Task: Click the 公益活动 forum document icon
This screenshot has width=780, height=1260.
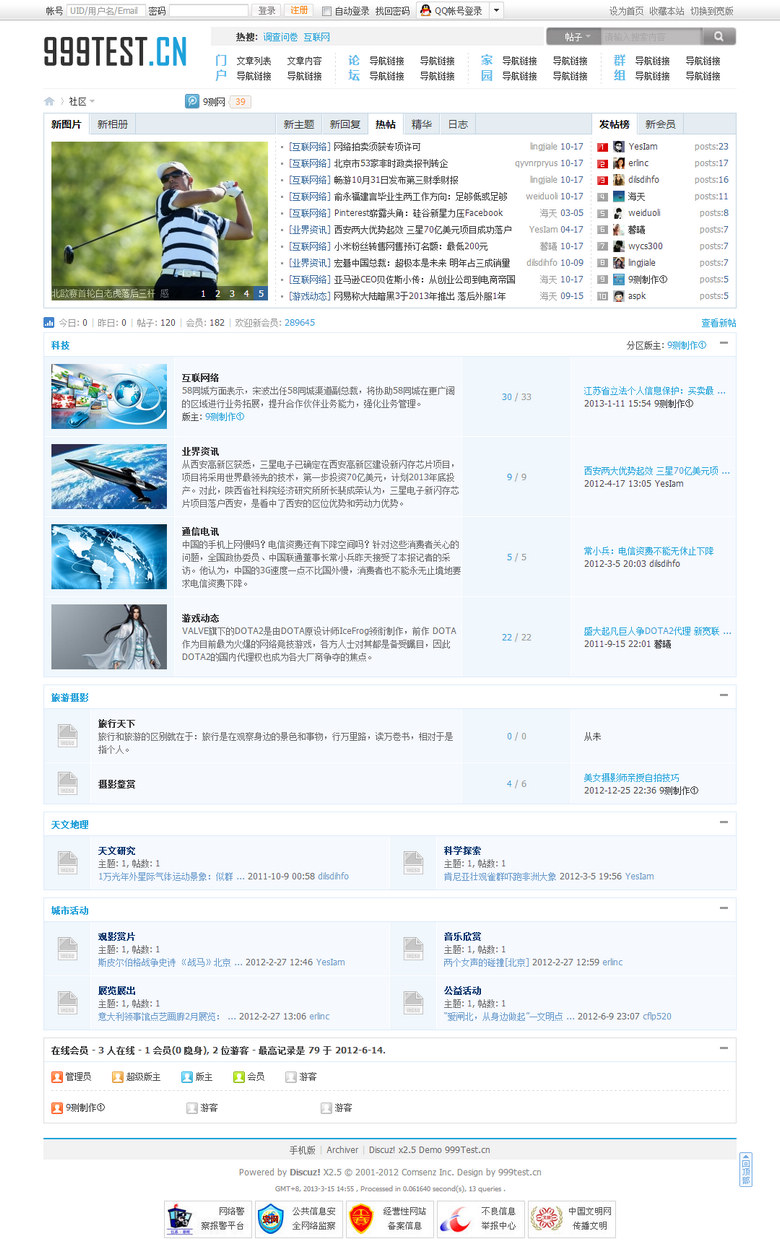Action: [413, 1002]
